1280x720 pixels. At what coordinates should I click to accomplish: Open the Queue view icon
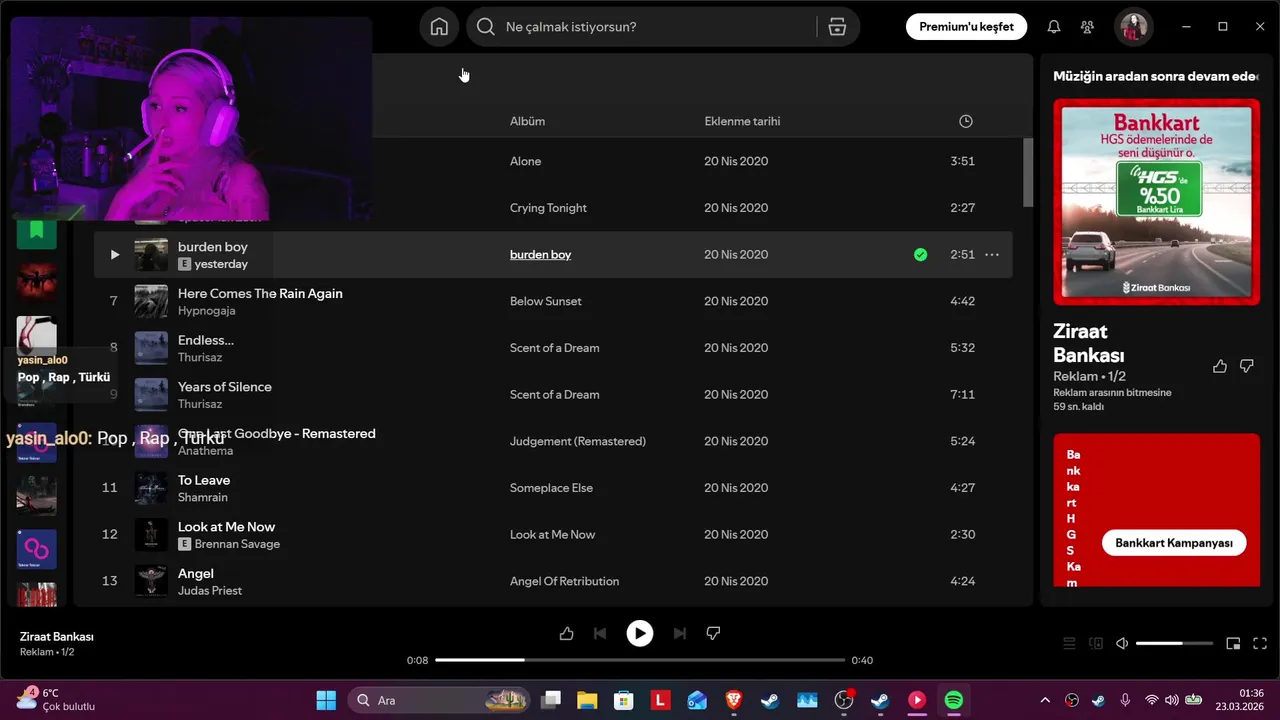(x=1069, y=644)
